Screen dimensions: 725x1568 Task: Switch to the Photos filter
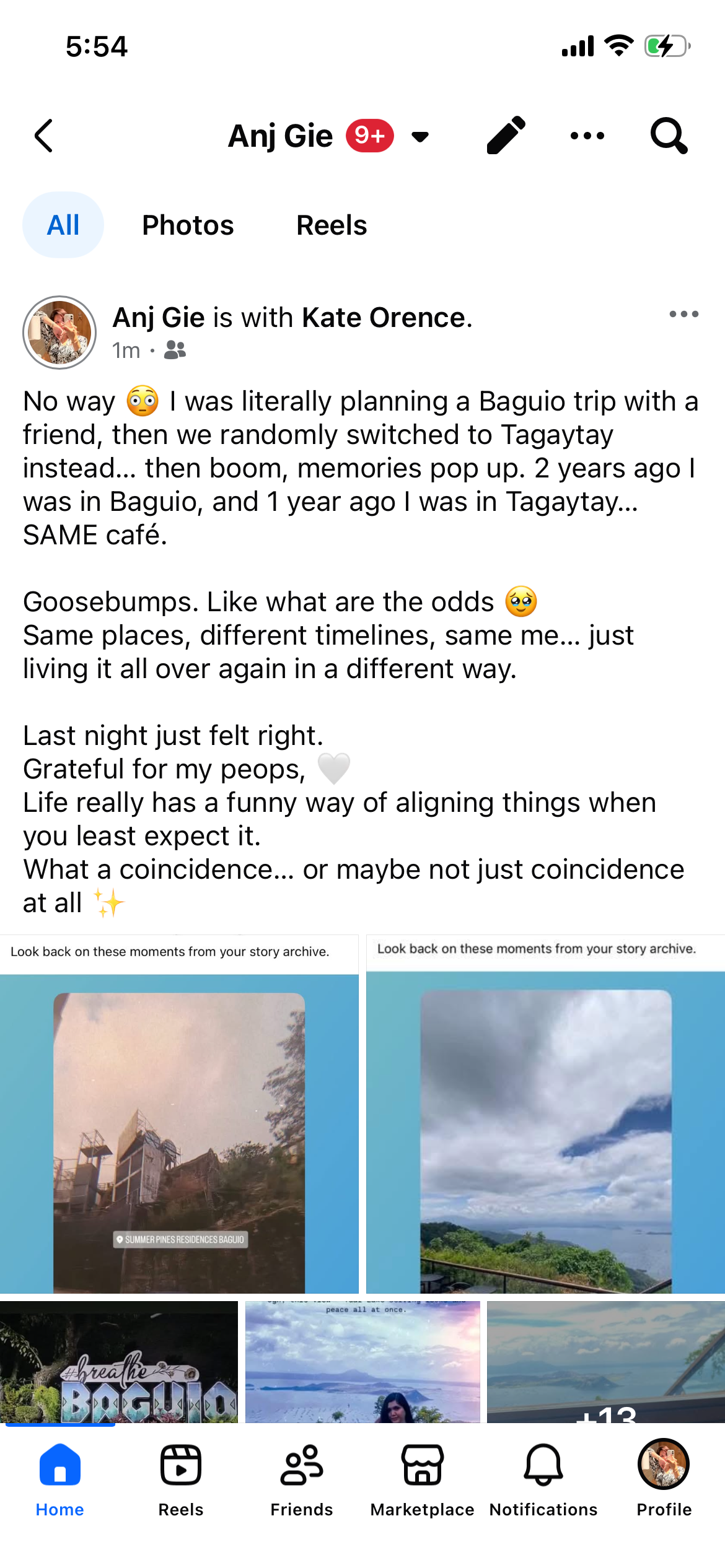tap(188, 225)
